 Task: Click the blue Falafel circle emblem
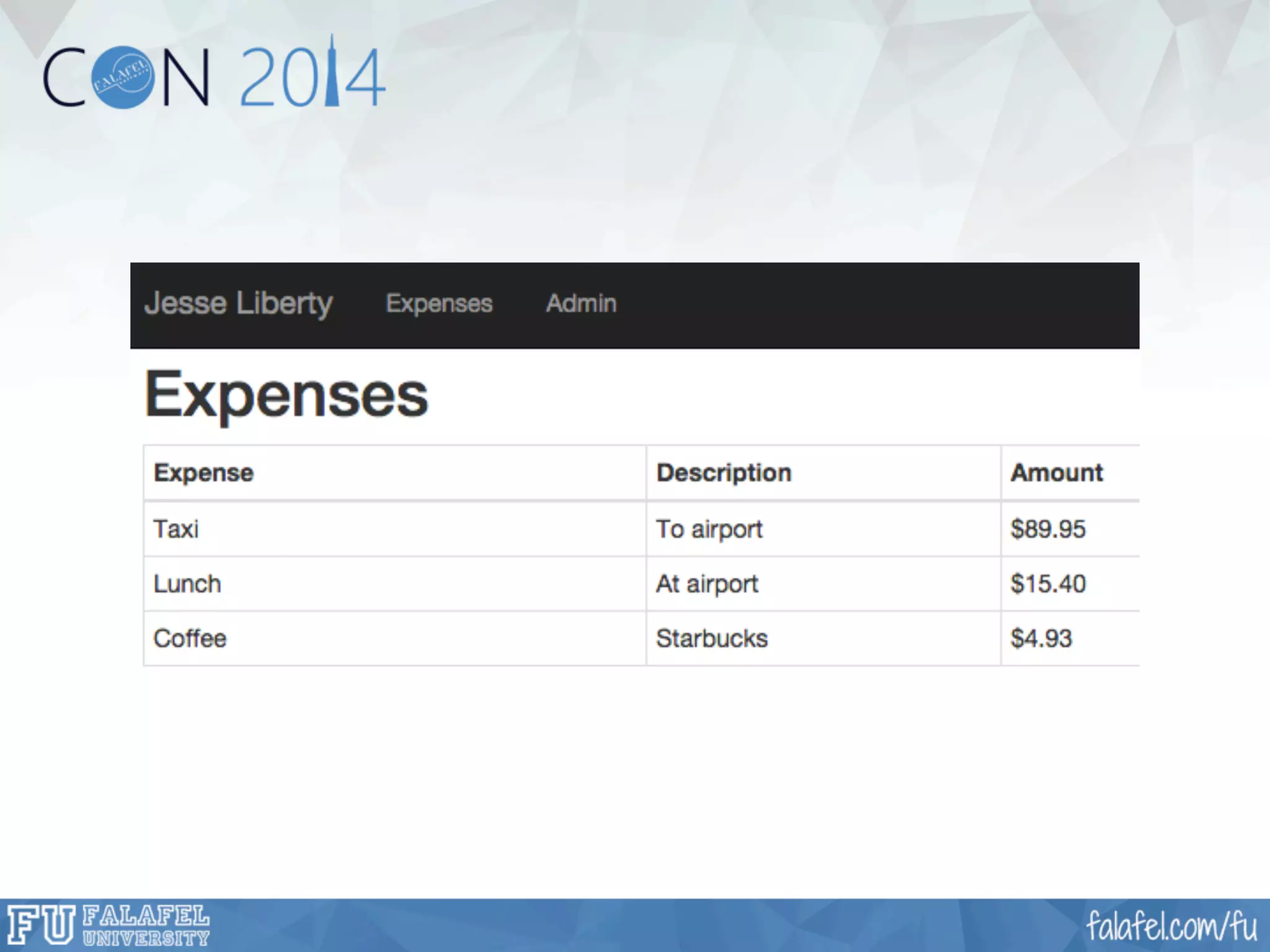tap(123, 77)
